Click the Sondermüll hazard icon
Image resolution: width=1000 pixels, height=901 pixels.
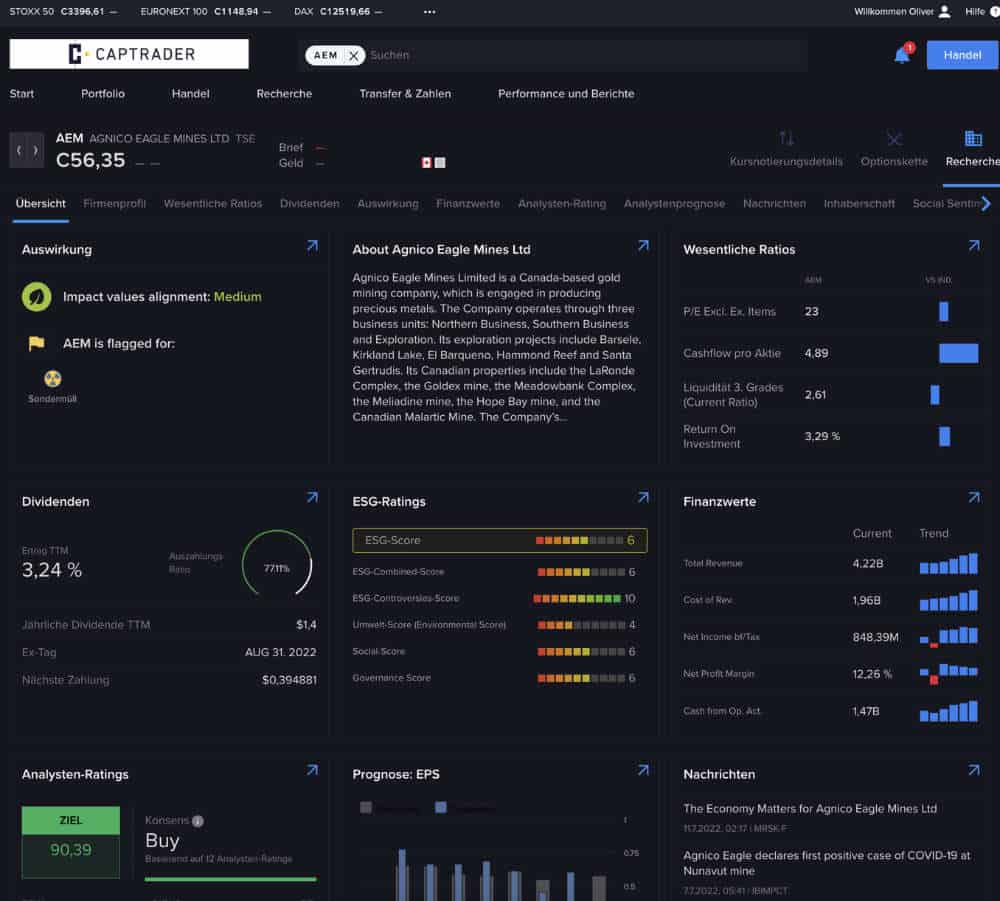tap(52, 379)
